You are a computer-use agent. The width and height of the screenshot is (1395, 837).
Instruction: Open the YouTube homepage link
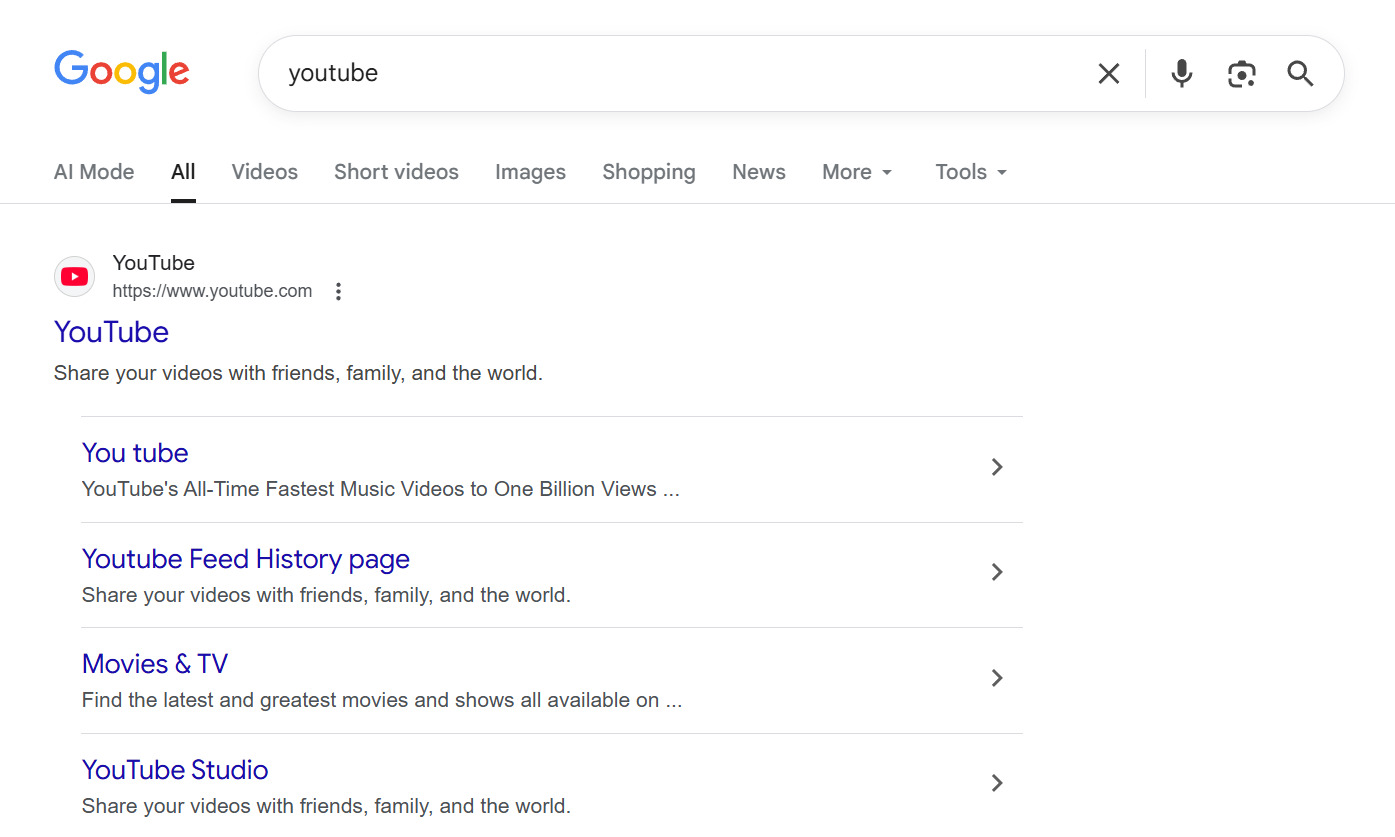tap(111, 331)
